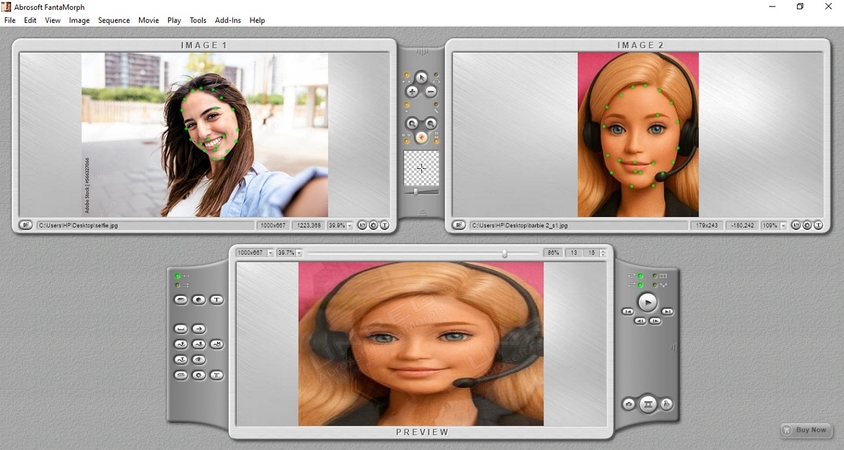Viewport: 844px width, 450px height.
Task: Click the T round button under Image 2
Action: pyautogui.click(x=818, y=226)
